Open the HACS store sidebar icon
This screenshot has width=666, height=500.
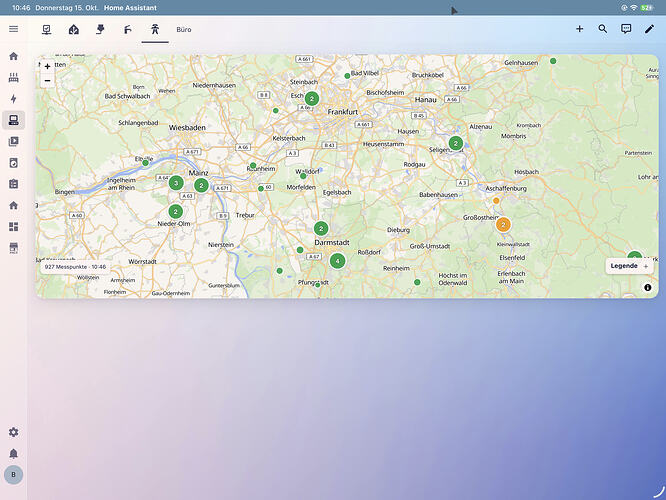14,248
